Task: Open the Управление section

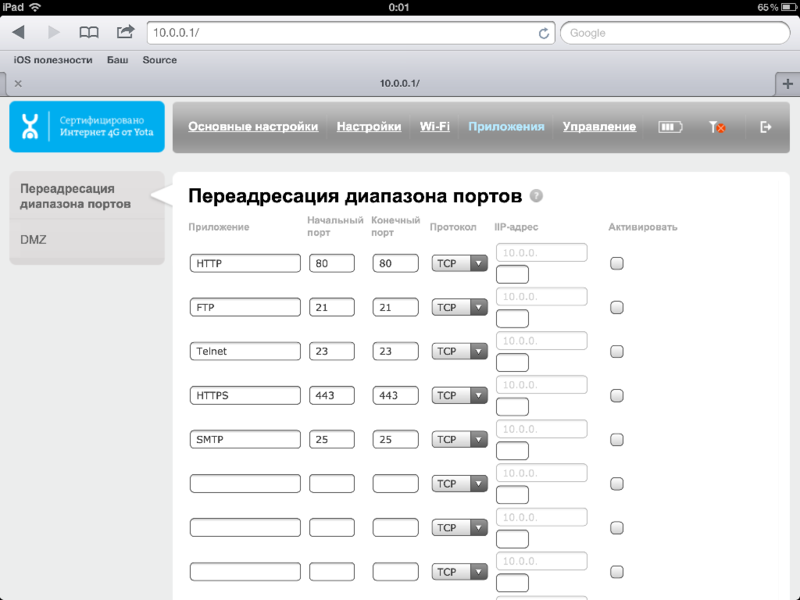Action: 601,126
